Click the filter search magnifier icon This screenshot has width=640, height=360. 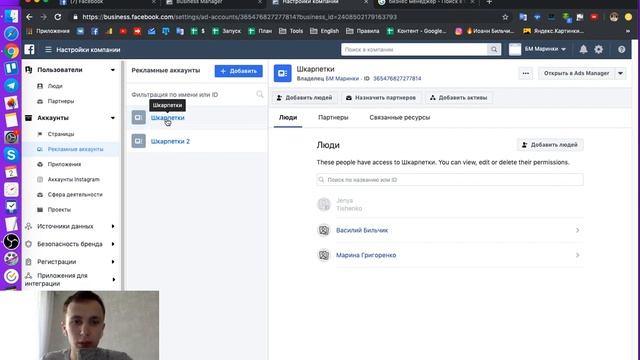coord(260,94)
